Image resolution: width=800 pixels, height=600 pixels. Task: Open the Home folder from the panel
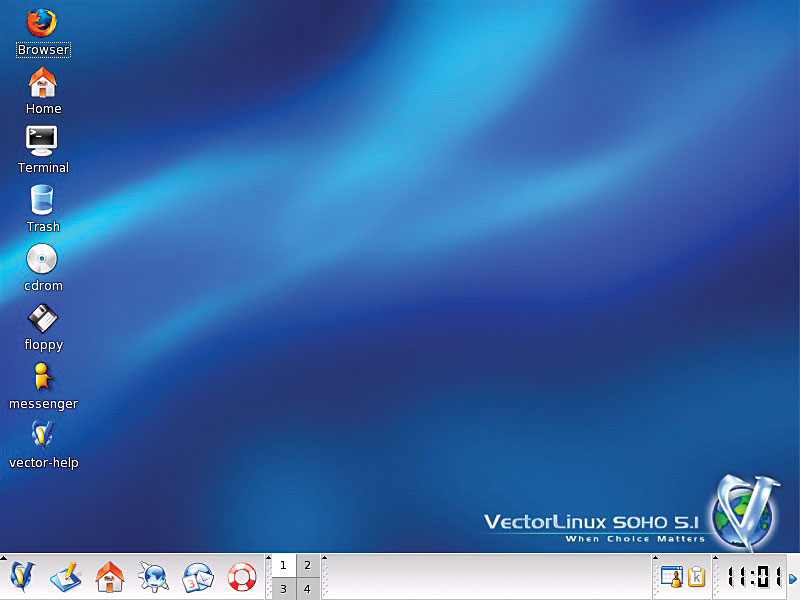coord(110,577)
